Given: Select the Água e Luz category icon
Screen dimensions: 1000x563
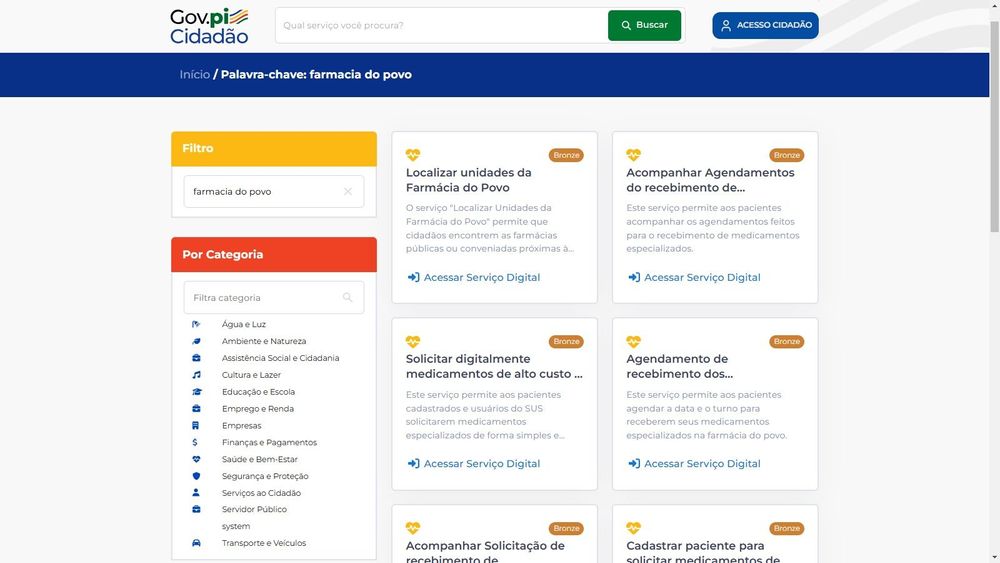Looking at the screenshot, I should coord(196,324).
